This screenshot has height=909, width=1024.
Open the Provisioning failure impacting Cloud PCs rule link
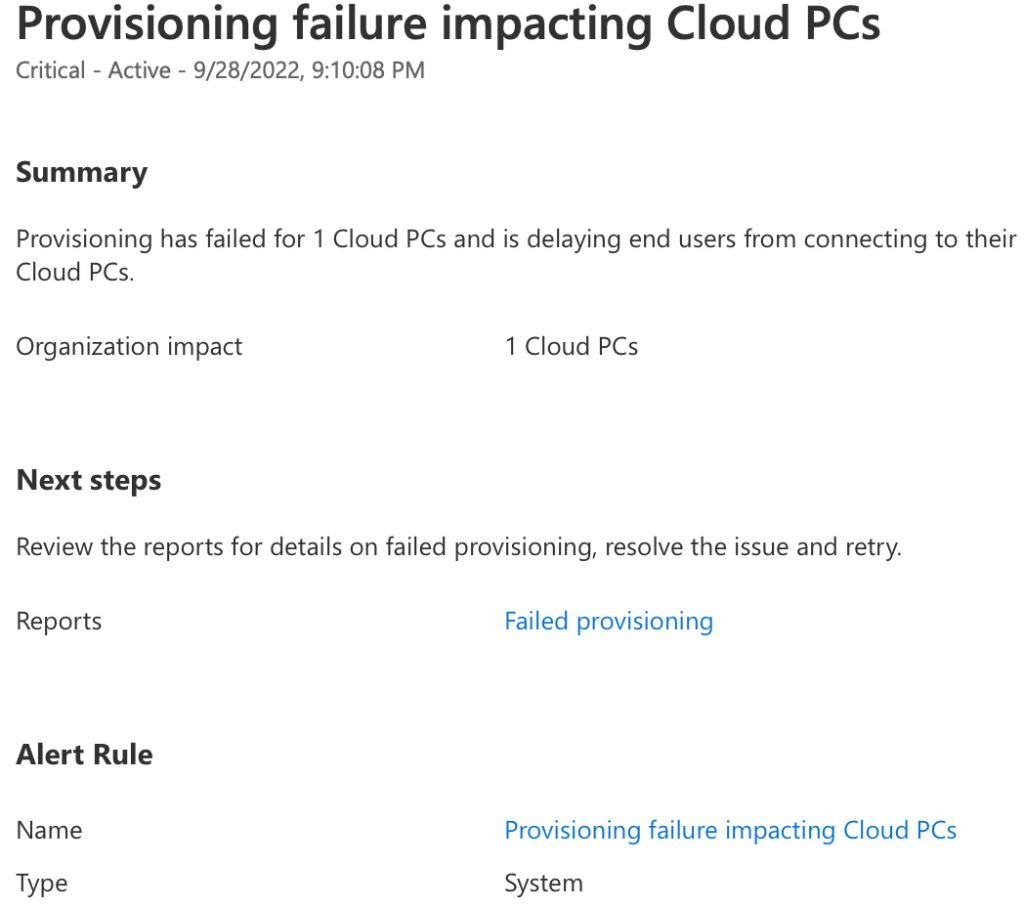click(730, 831)
